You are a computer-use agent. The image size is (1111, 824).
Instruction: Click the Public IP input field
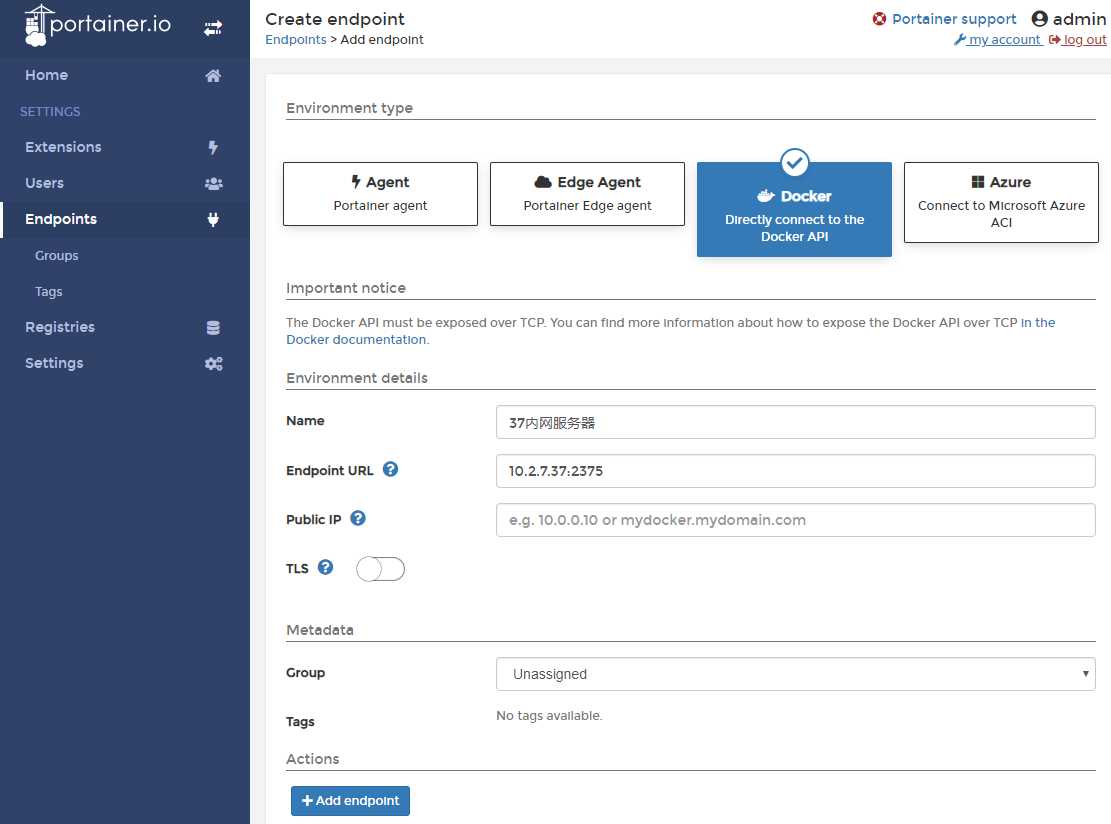(796, 520)
